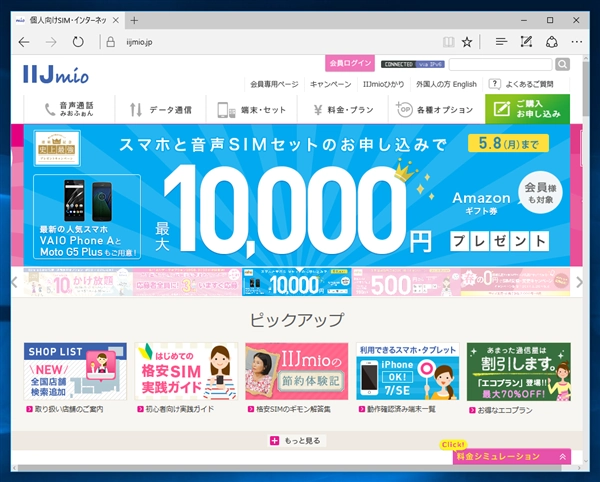Image resolution: width=600 pixels, height=482 pixels.
Task: Add page to favorites with star icon
Action: (x=467, y=42)
